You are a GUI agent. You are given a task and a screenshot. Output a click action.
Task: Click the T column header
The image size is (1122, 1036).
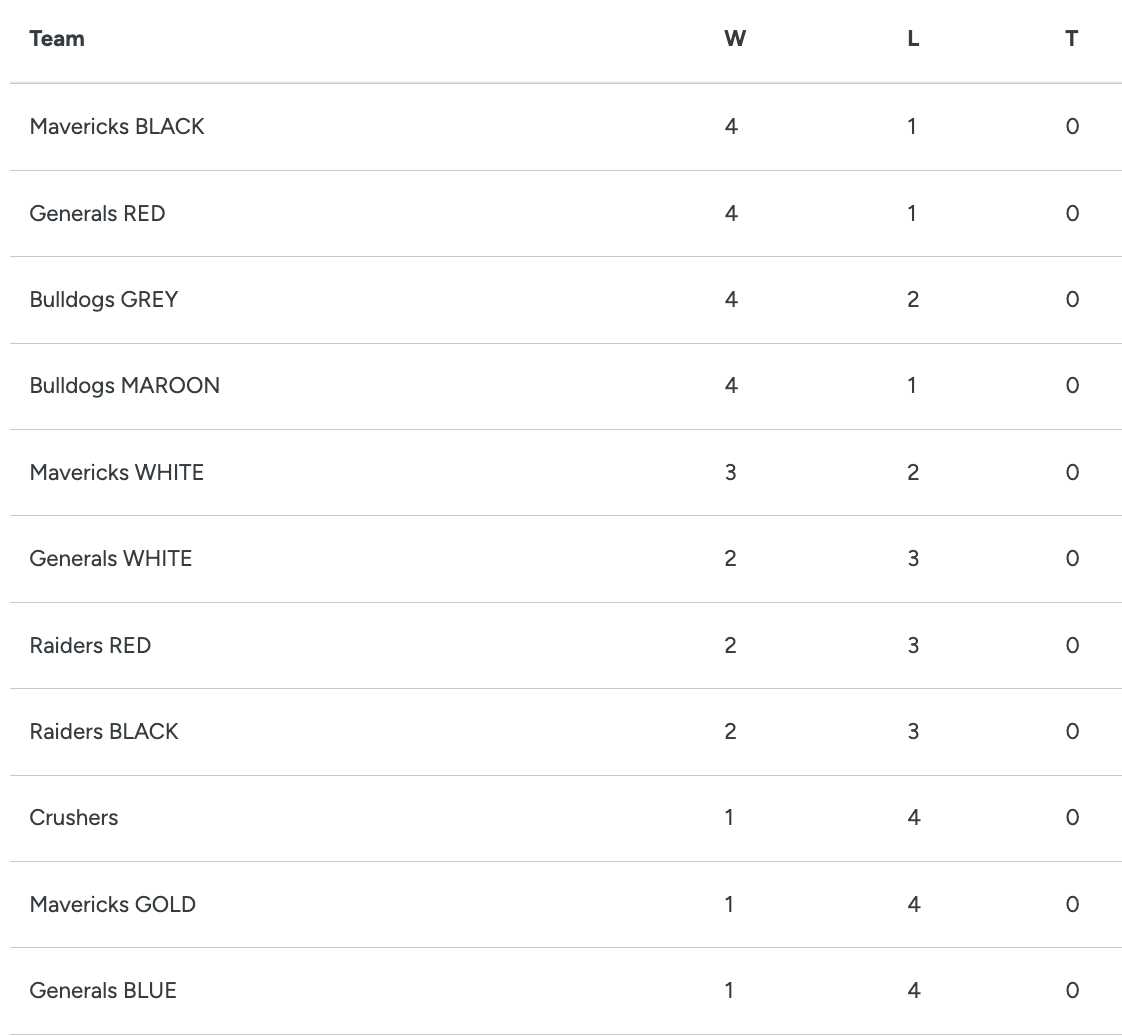(1071, 39)
